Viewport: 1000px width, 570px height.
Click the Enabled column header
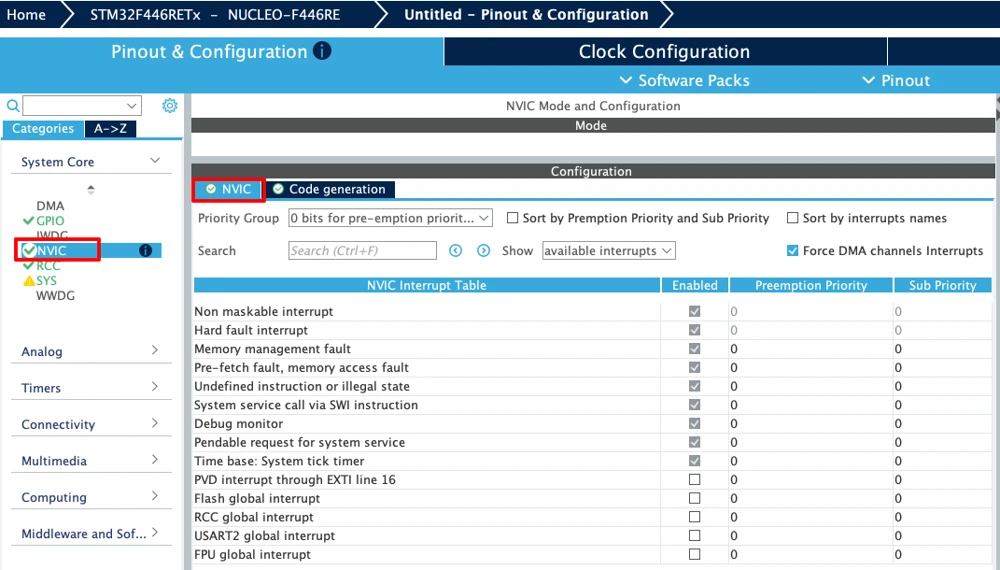pos(695,285)
